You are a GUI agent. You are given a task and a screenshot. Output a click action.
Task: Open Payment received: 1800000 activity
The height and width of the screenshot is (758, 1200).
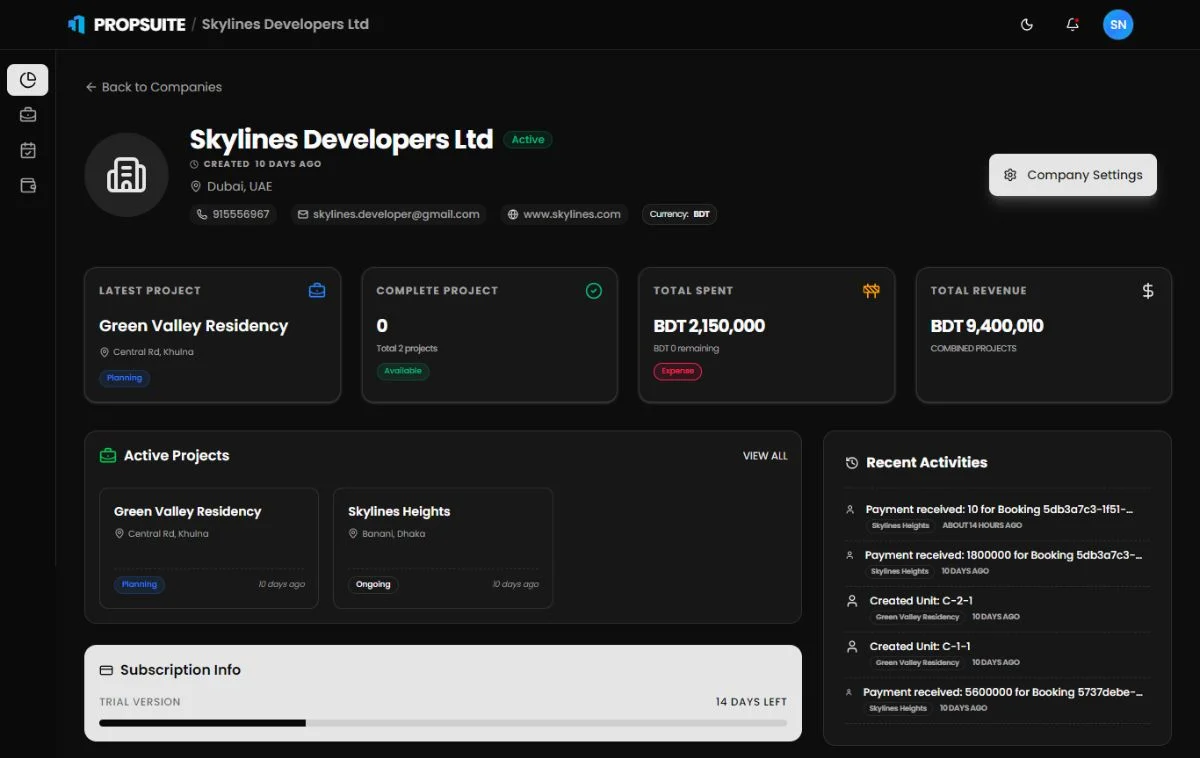(x=997, y=562)
